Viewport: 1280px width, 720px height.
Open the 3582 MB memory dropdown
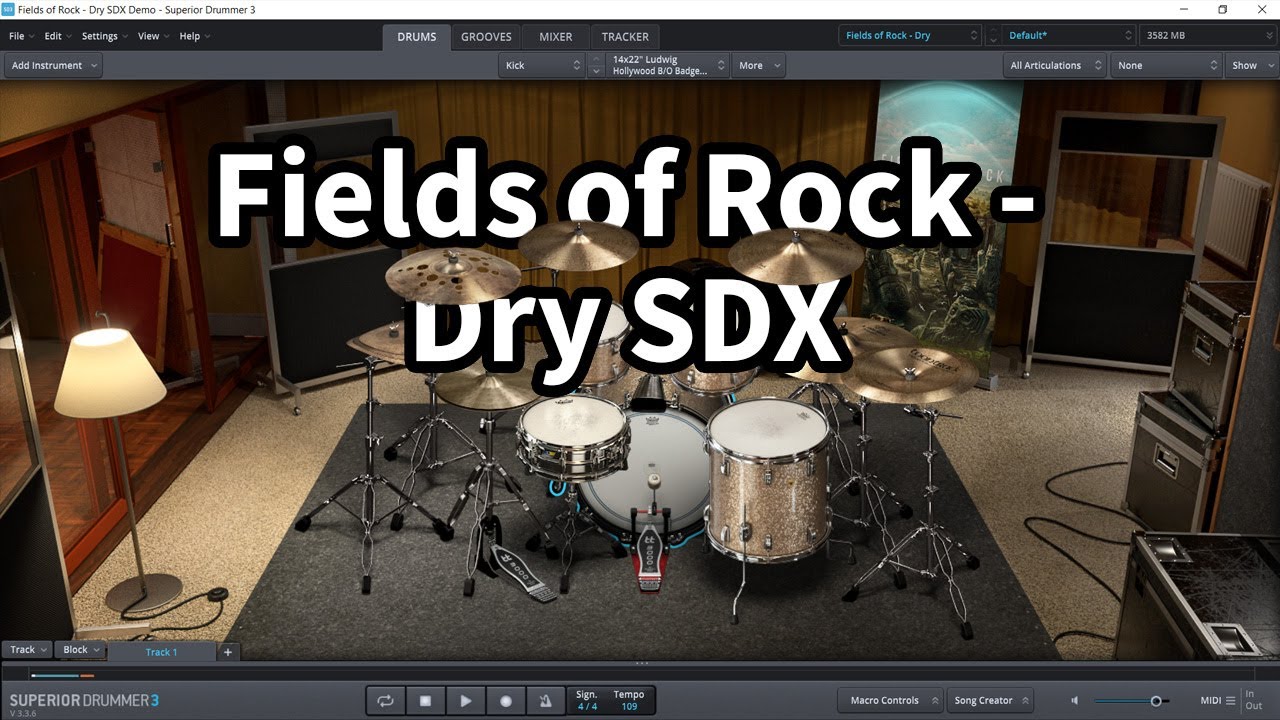click(1207, 36)
